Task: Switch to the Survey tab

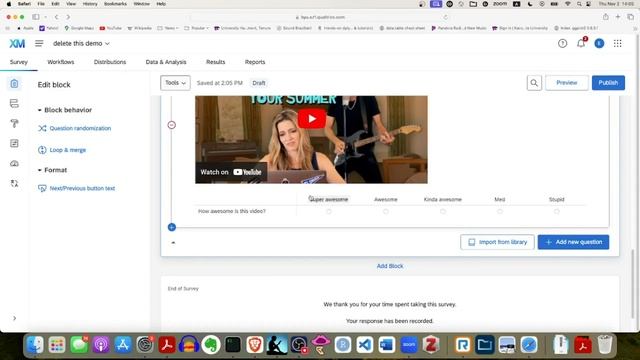Action: pos(19,62)
